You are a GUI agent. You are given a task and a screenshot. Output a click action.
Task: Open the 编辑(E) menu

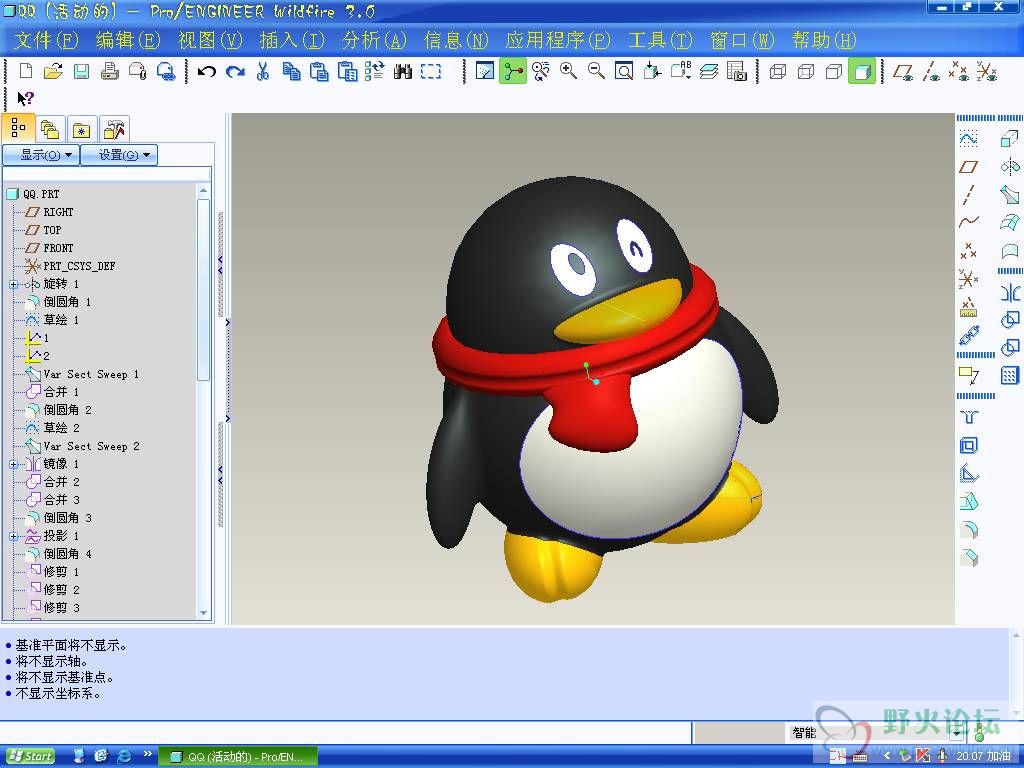tap(128, 40)
